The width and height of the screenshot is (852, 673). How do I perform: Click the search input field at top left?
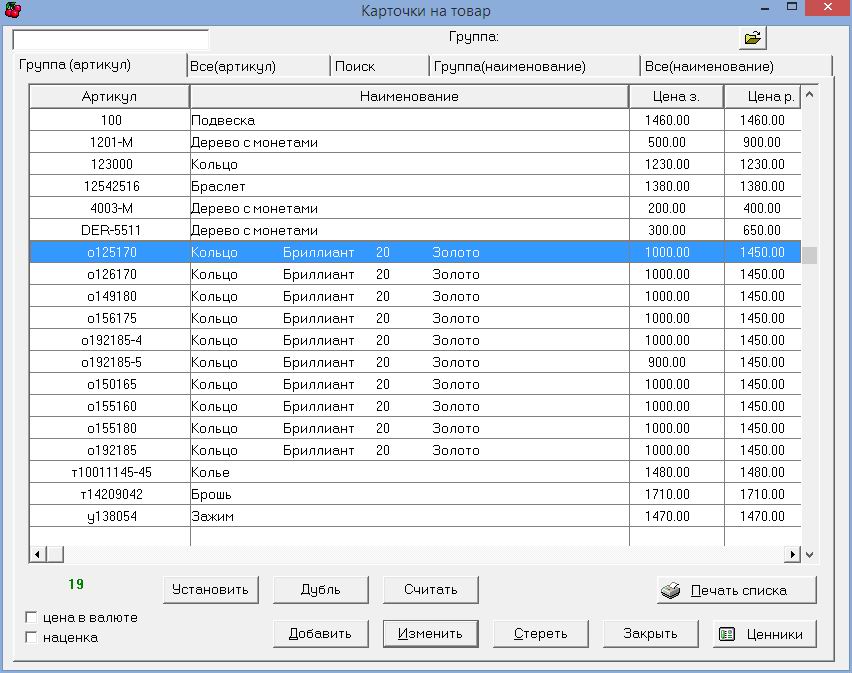click(x=110, y=40)
